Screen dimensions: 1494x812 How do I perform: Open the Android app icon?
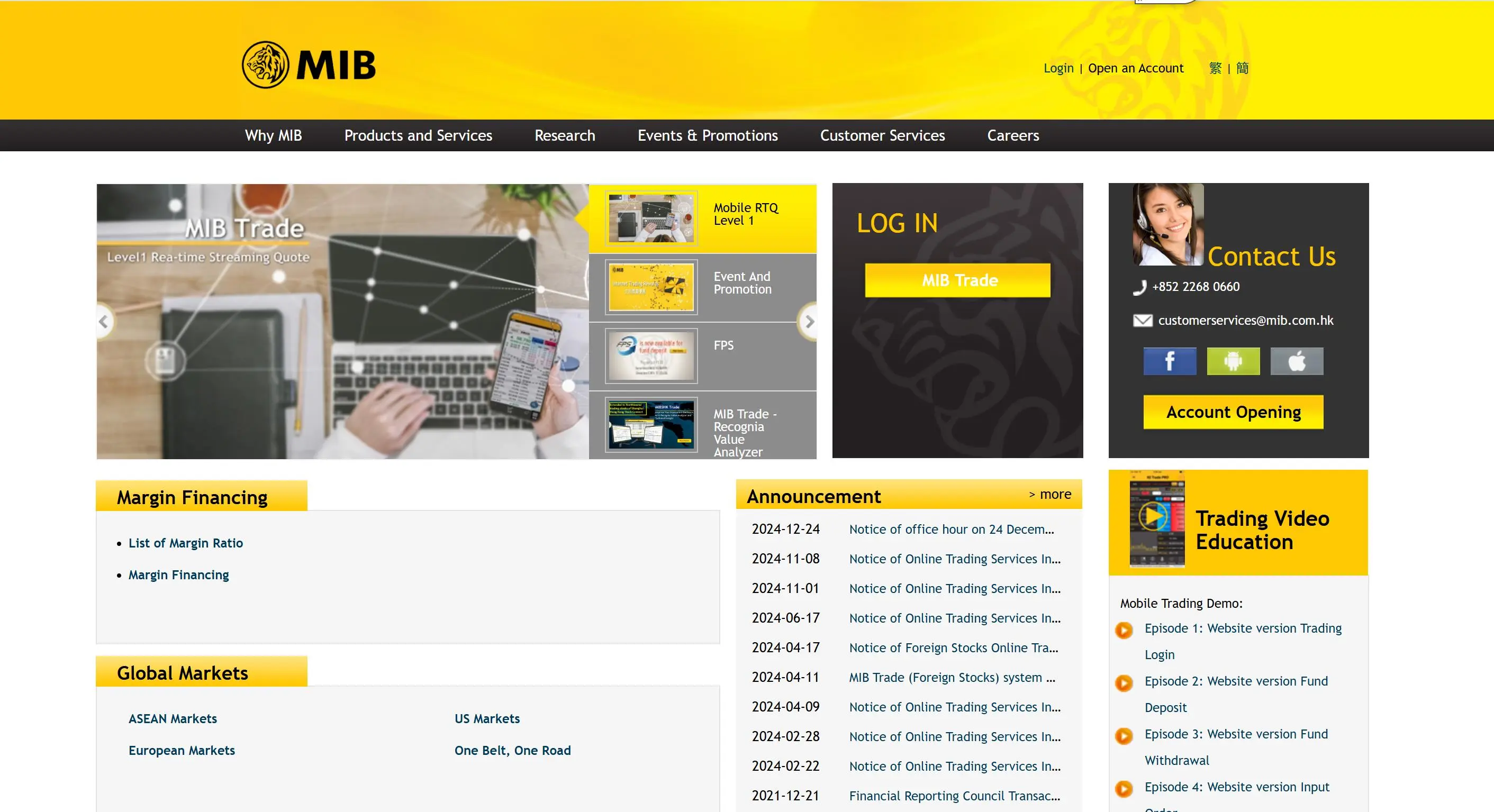coord(1233,361)
